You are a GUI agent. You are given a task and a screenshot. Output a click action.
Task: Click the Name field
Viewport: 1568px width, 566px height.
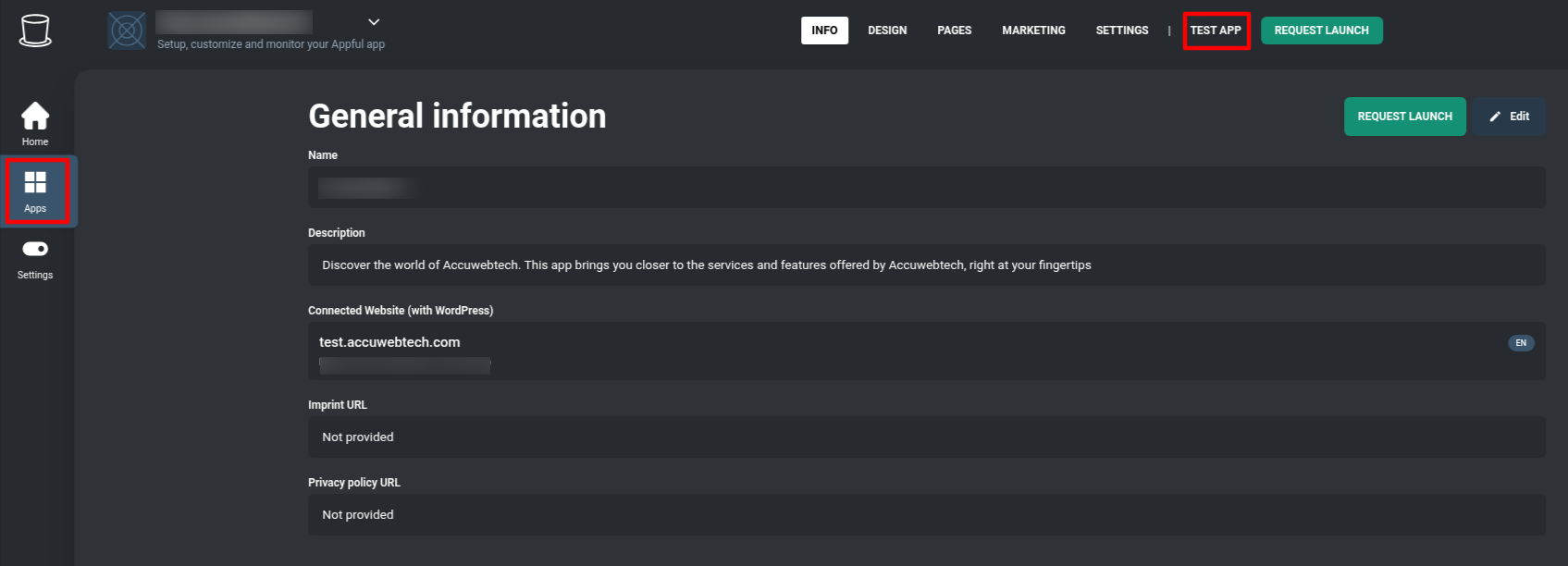point(925,188)
